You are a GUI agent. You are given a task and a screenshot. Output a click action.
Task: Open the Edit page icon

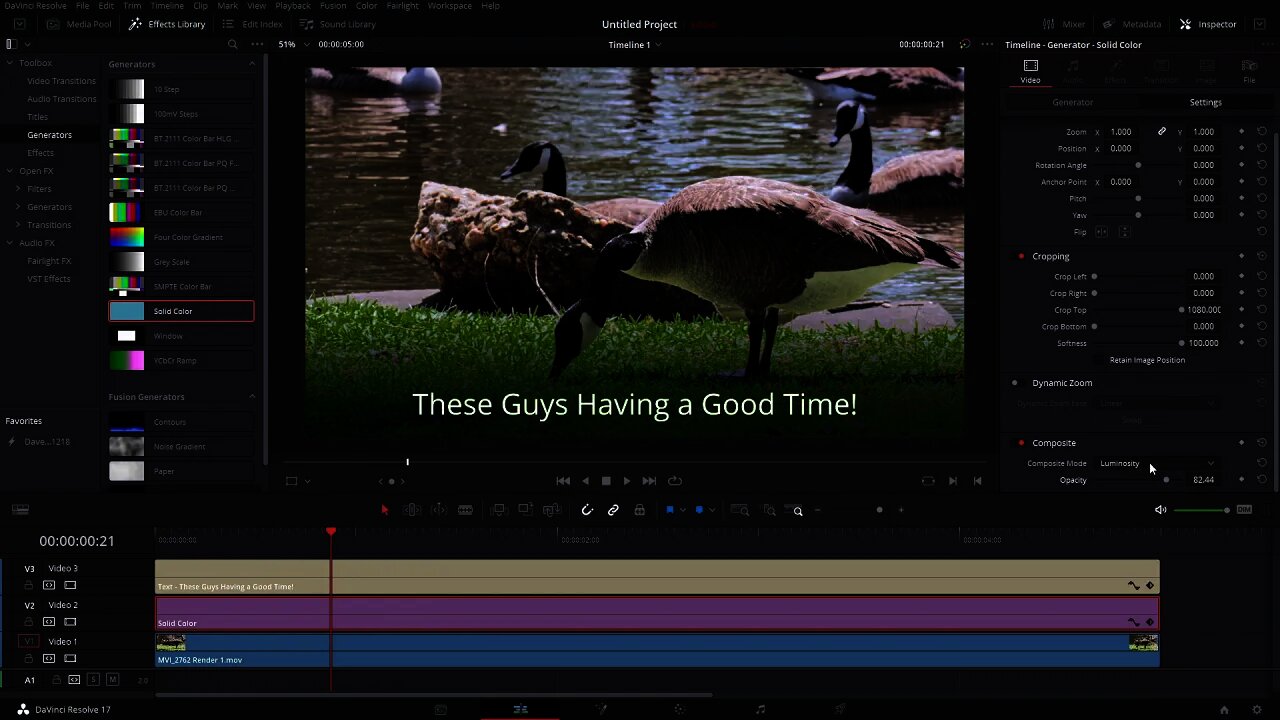(x=520, y=709)
